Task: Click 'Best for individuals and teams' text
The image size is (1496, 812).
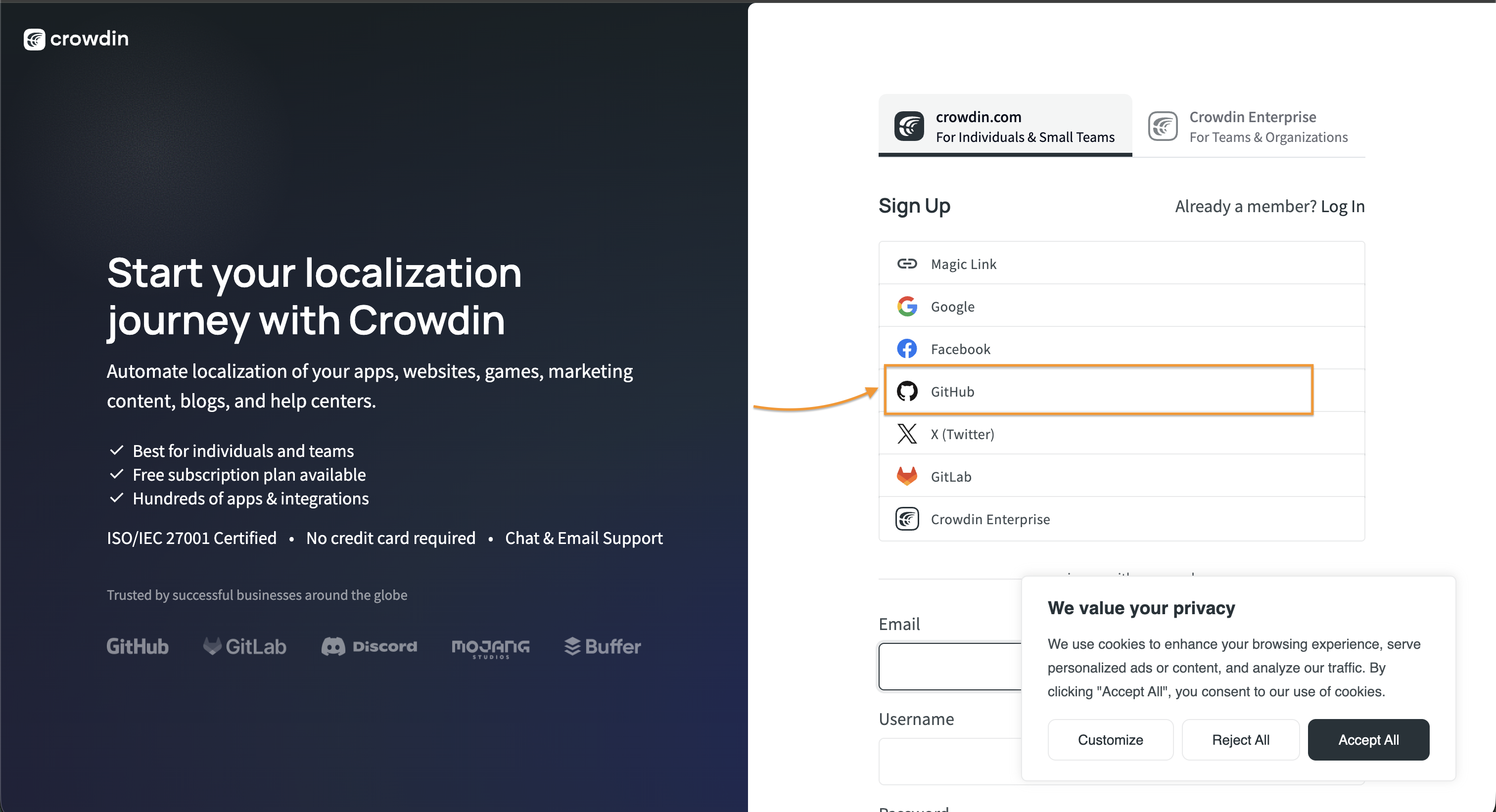Action: point(243,451)
